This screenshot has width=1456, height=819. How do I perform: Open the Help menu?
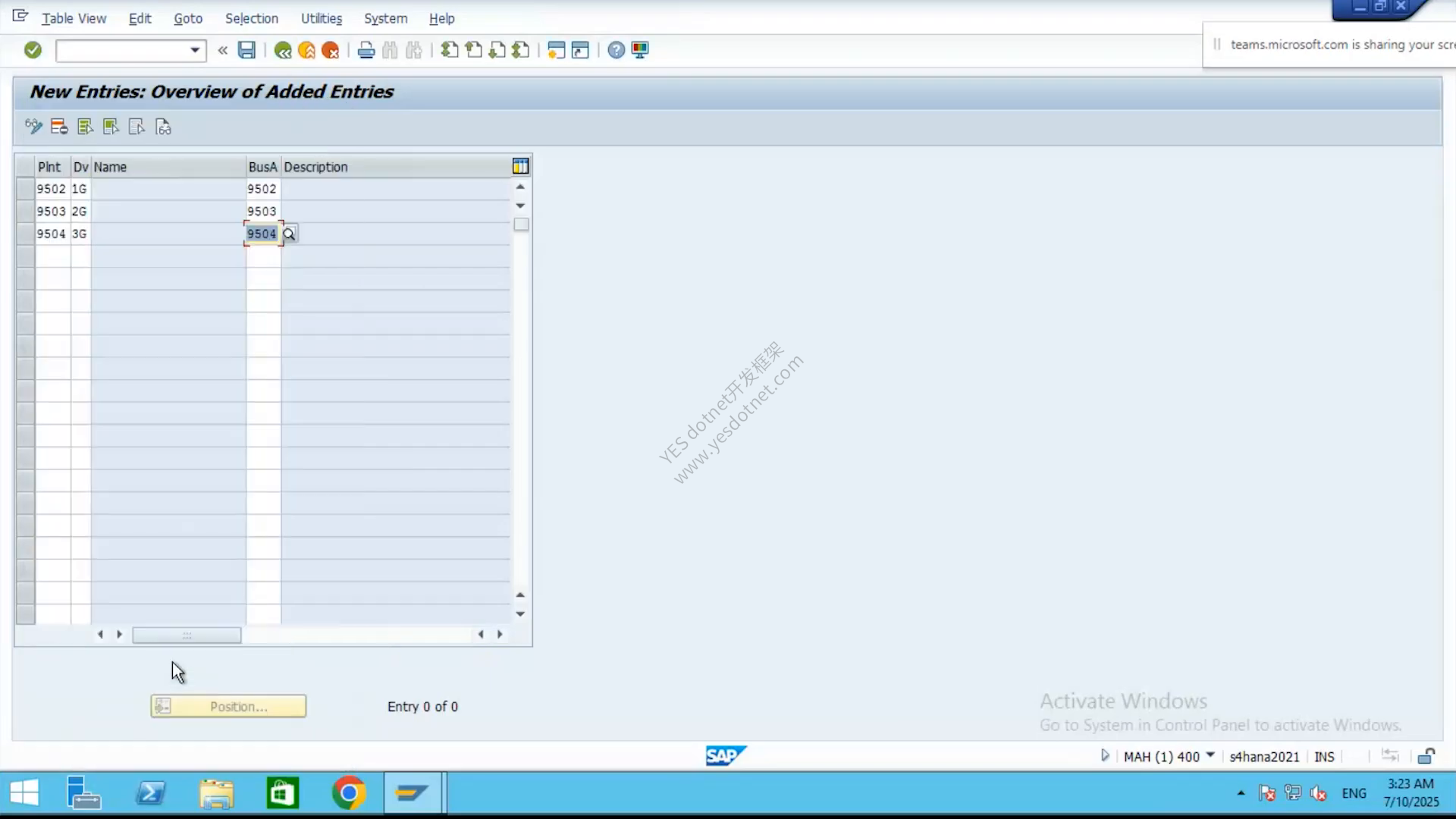442,18
